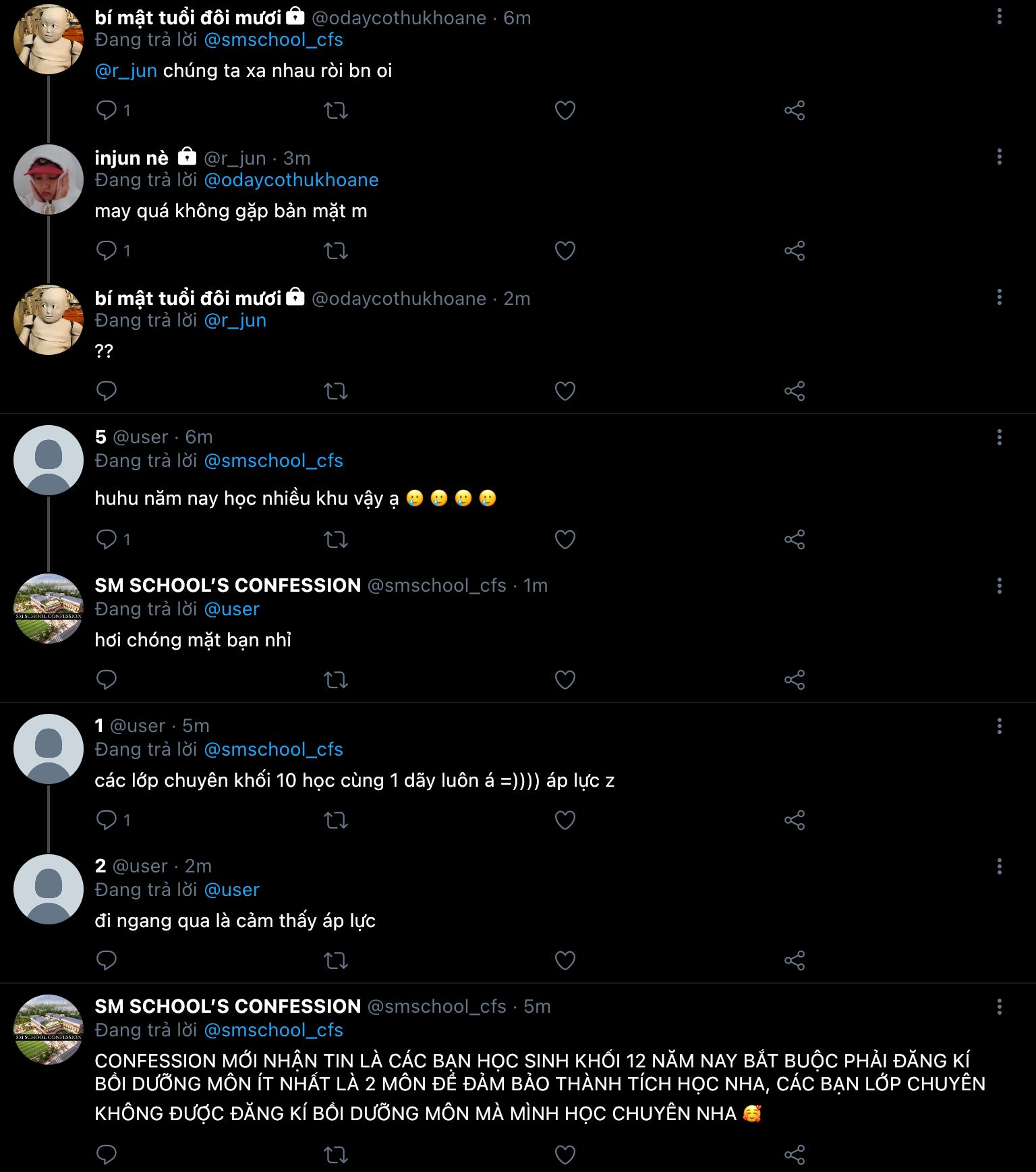Screen dimensions: 1036x1172
Task: Retweet injun nè's "may quá" reply
Action: pos(335,250)
